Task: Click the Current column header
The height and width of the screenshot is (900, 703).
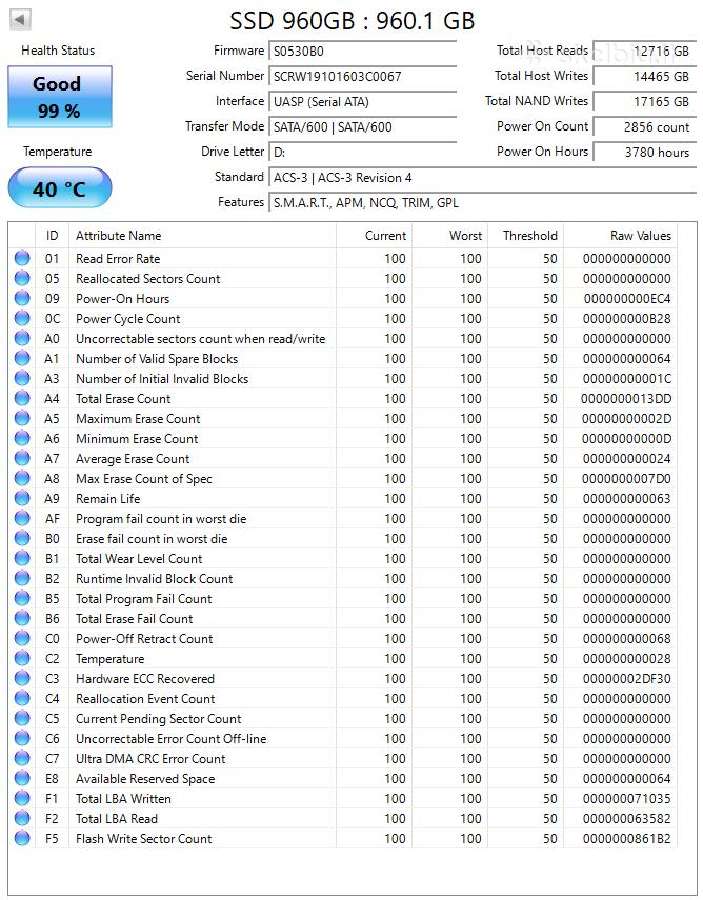Action: click(x=374, y=235)
